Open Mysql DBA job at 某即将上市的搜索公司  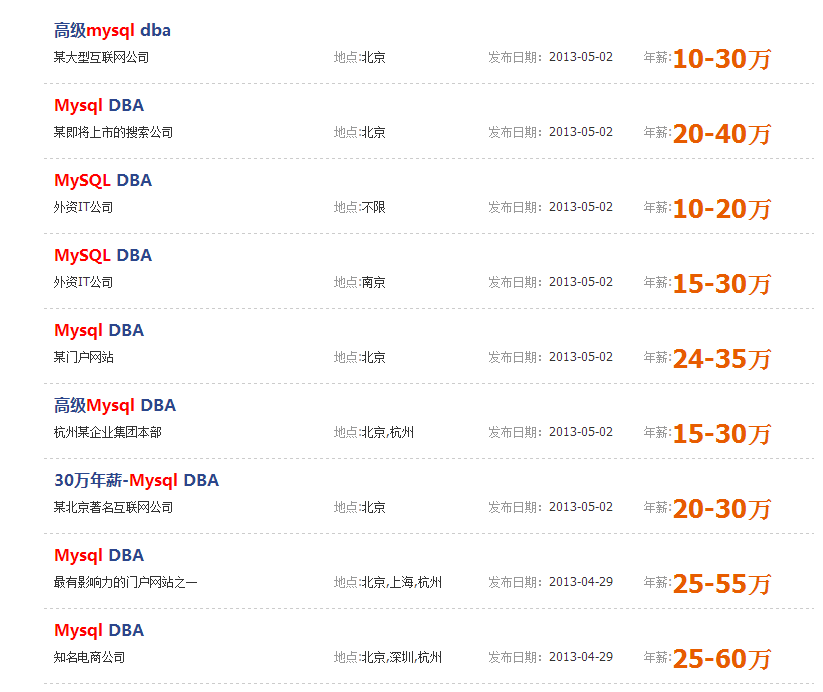coord(99,106)
